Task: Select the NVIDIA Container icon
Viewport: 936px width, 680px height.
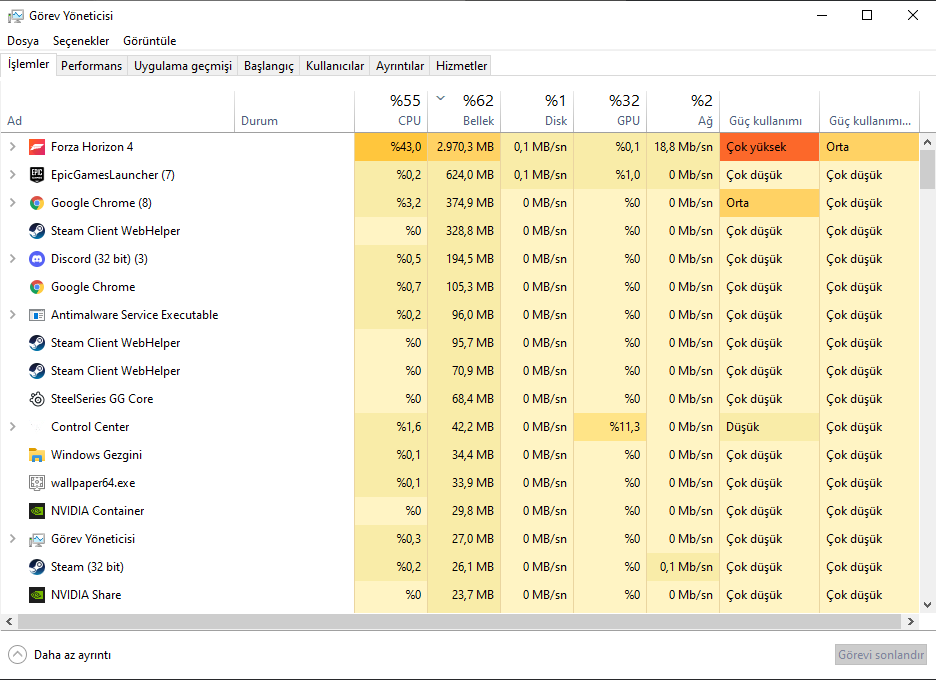Action: [37, 511]
